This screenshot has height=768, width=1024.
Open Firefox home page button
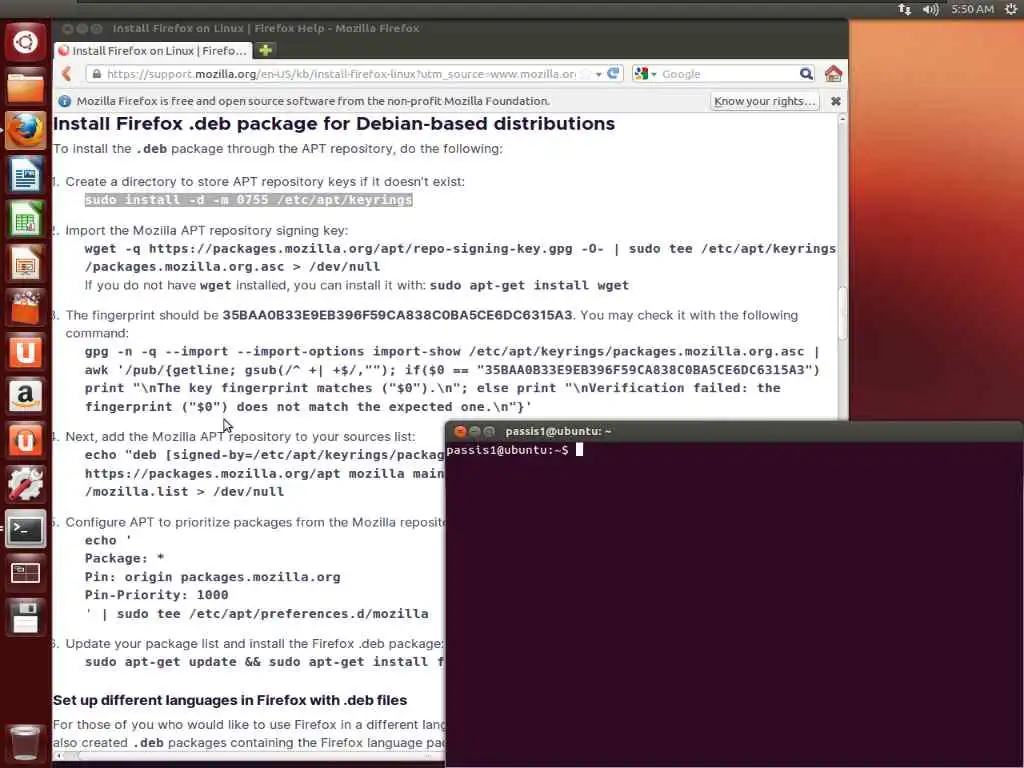[x=833, y=74]
